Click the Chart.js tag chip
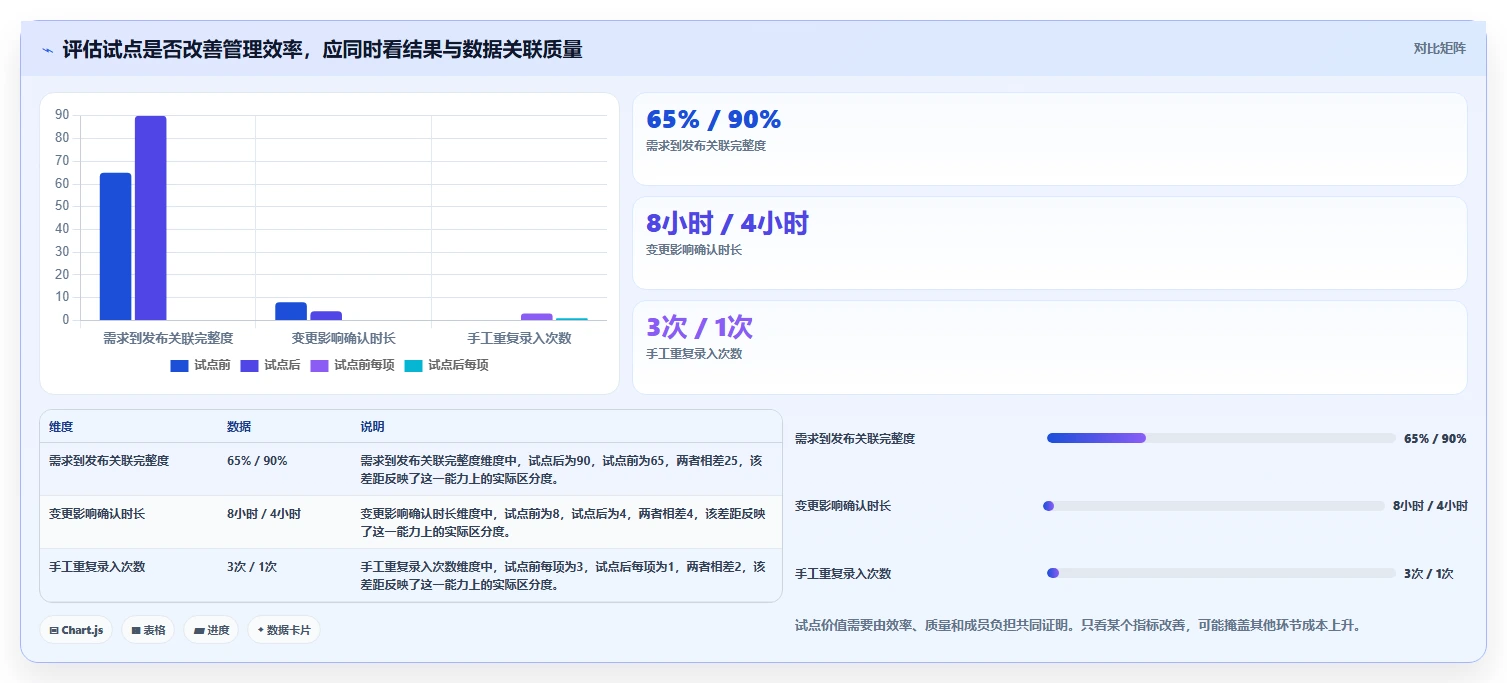The height and width of the screenshot is (683, 1507). 77,630
